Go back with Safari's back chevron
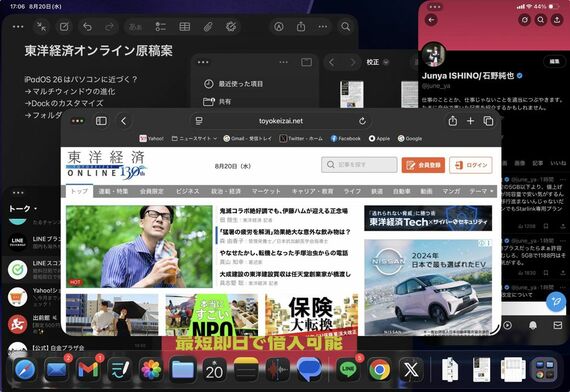Viewport: 570px width, 392px height. coord(124,121)
